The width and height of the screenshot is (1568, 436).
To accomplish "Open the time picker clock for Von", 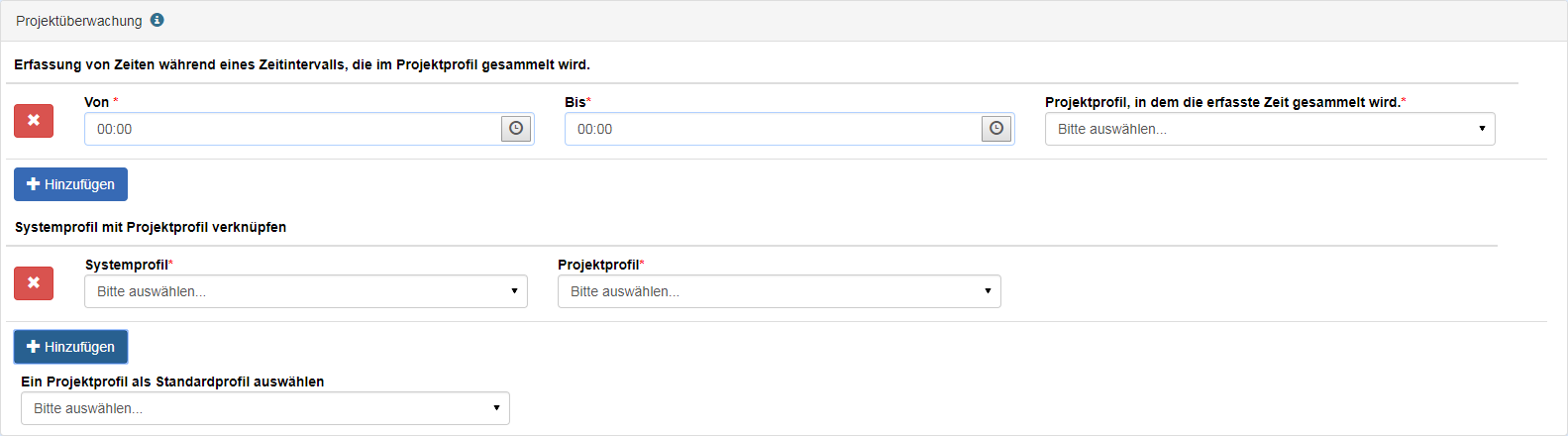I will coord(516,129).
